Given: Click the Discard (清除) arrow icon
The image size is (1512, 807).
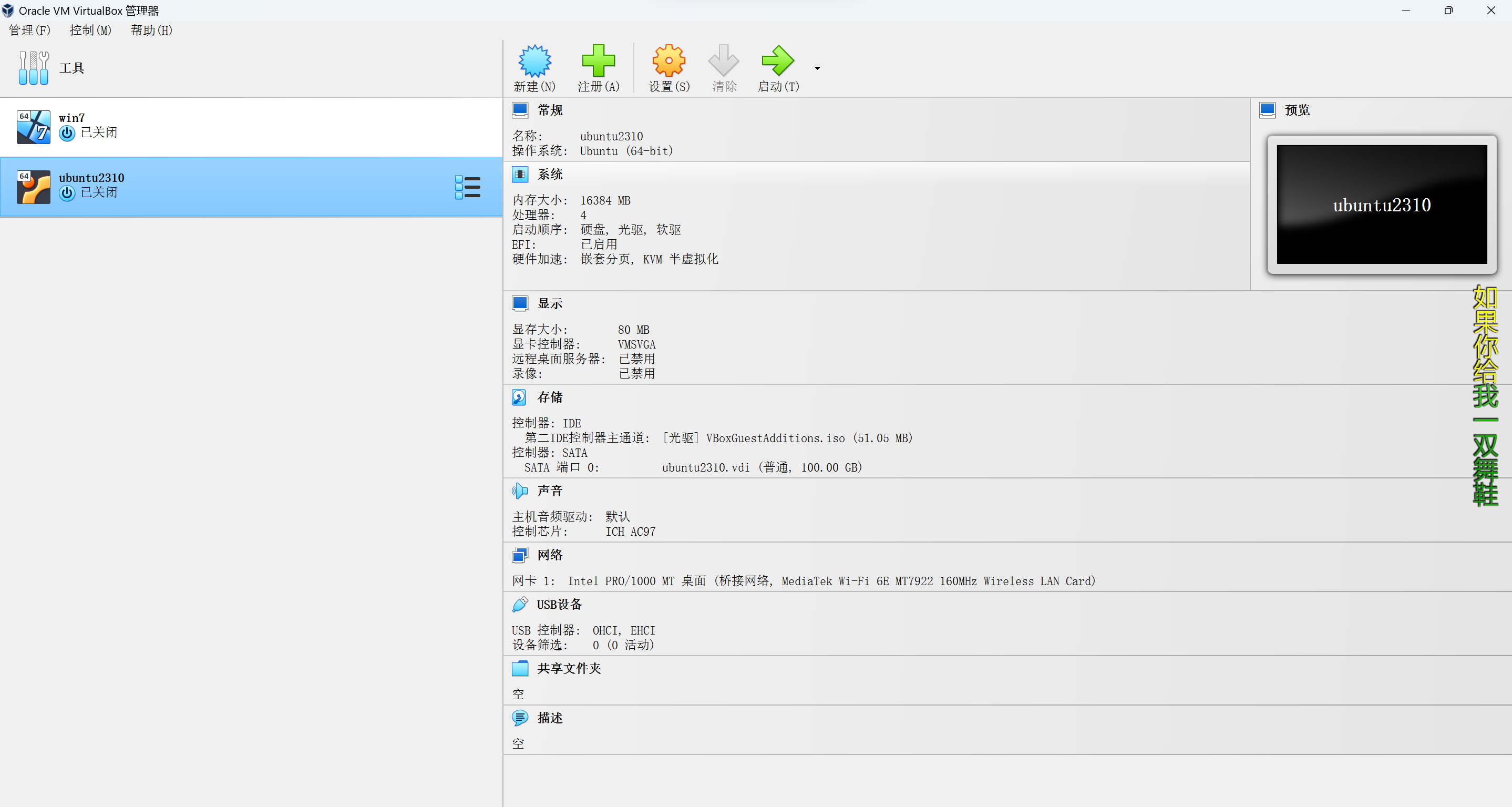Looking at the screenshot, I should tap(724, 60).
